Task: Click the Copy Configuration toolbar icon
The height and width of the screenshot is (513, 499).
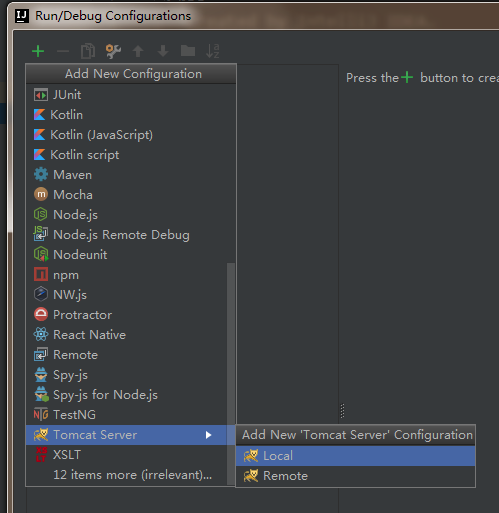Action: click(x=88, y=51)
